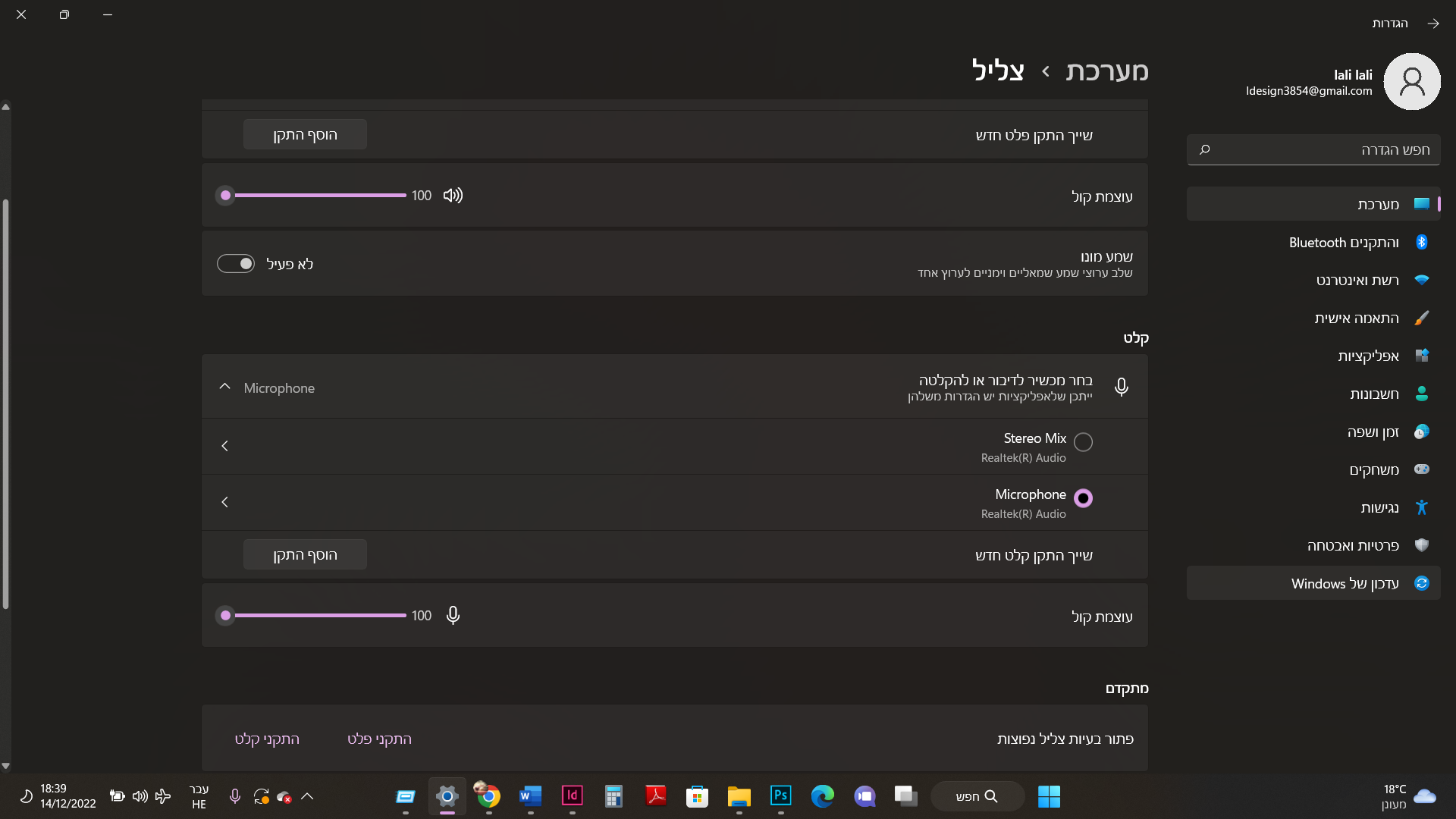Click the search magnifier in settings box
This screenshot has width=1456, height=819.
tap(1204, 150)
